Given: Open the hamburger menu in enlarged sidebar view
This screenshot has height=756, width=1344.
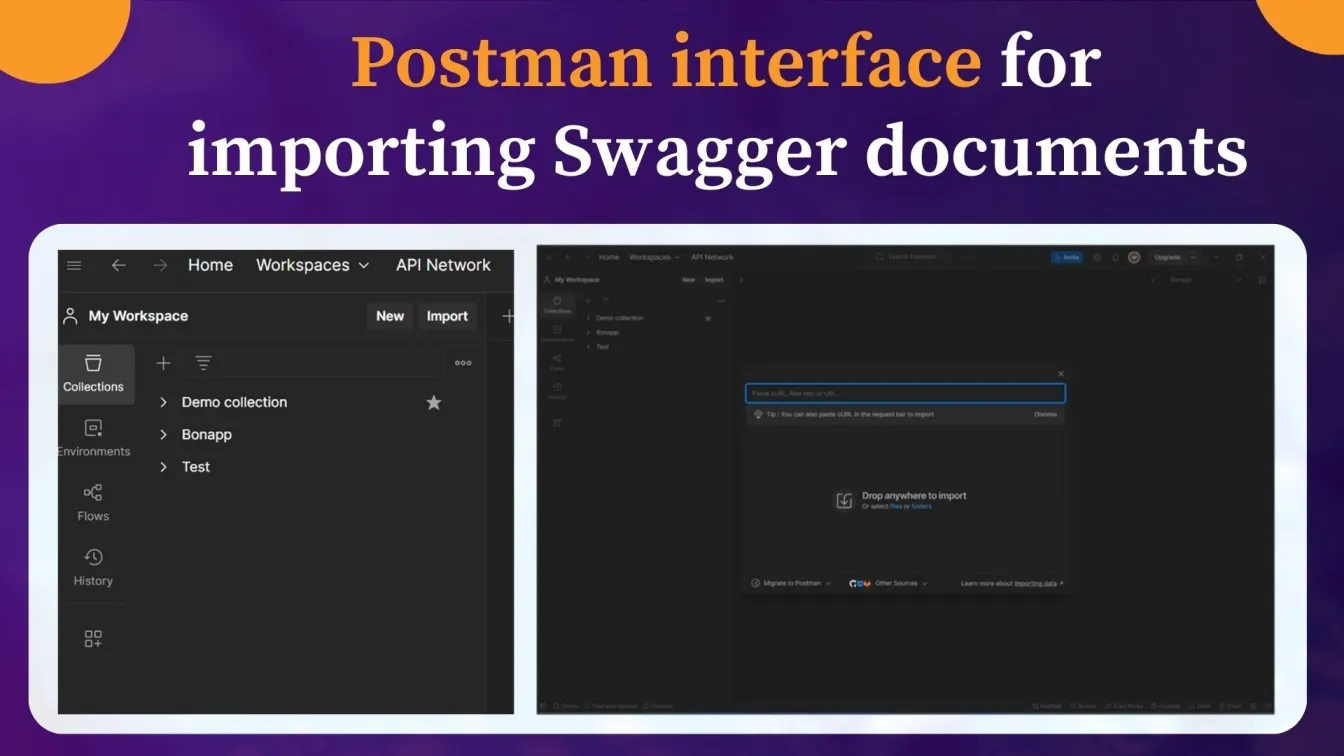Looking at the screenshot, I should point(74,265).
